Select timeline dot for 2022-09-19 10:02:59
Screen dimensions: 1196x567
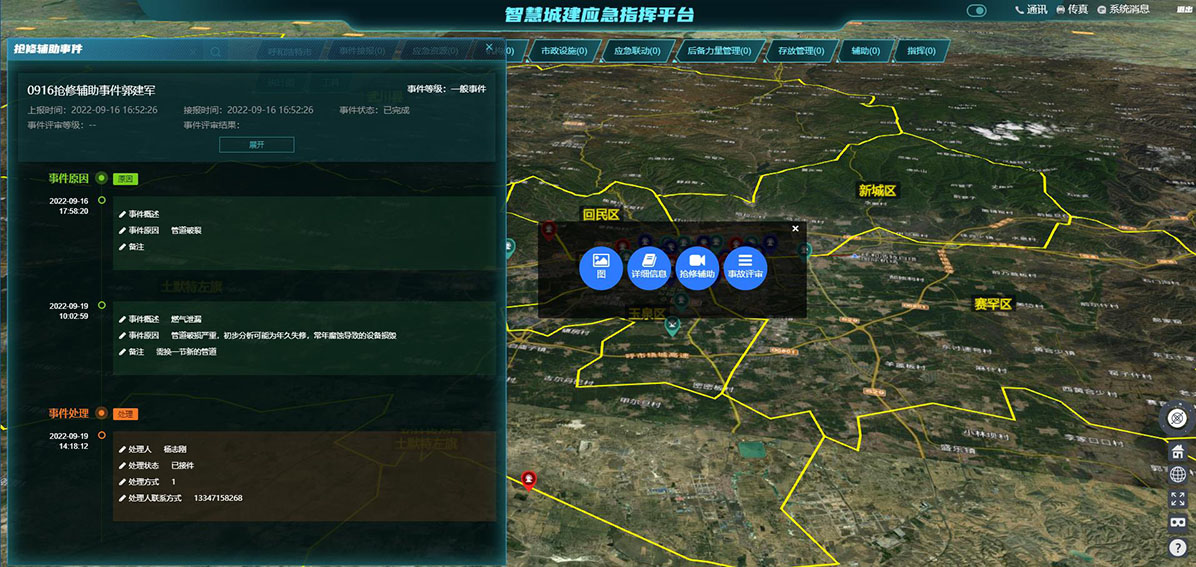(x=101, y=304)
